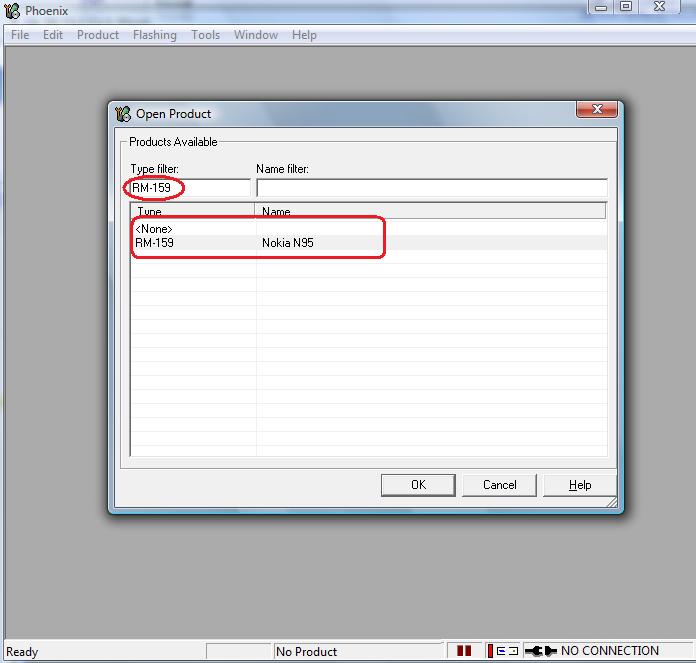Cancel the Open Product dialog
Screen dimensions: 696x663
(x=499, y=485)
